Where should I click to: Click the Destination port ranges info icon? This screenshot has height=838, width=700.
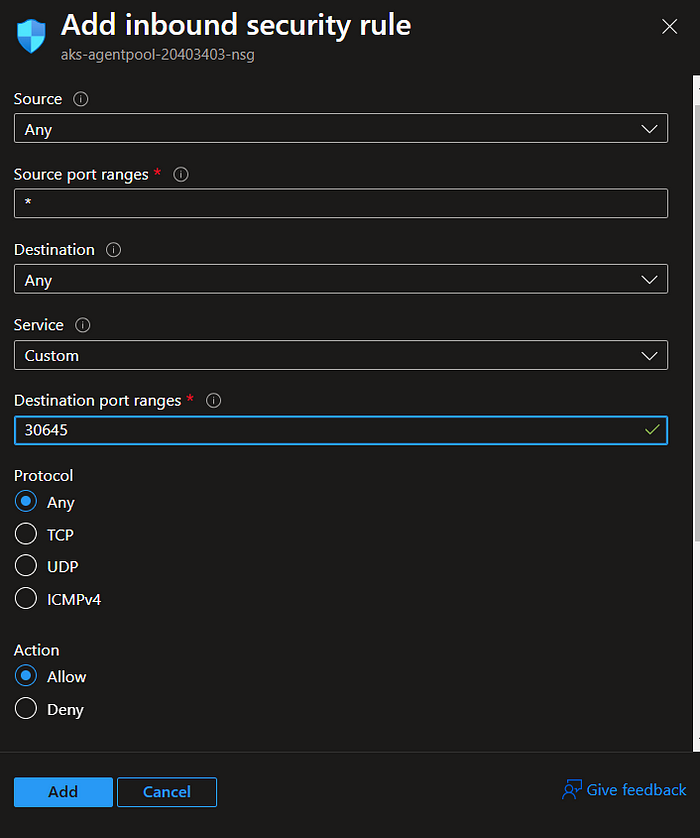(x=214, y=400)
